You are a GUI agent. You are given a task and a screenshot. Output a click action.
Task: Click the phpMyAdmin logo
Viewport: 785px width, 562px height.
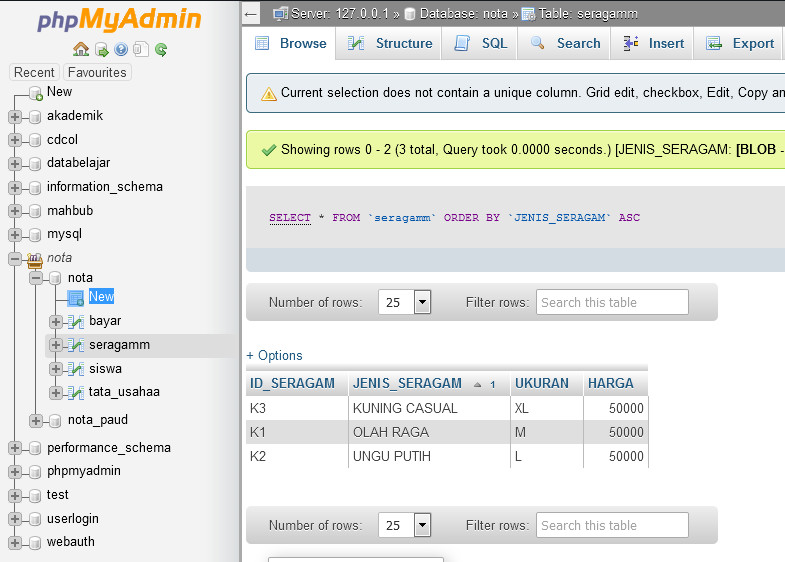[119, 20]
